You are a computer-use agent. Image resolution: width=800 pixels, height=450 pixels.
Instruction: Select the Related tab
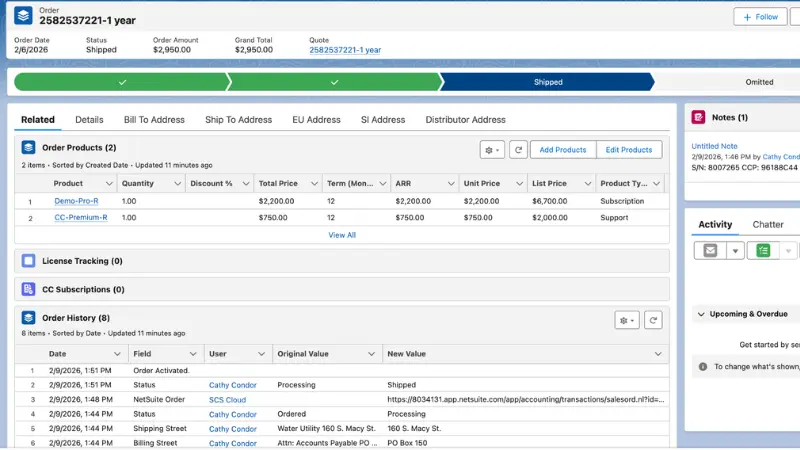(x=38, y=119)
